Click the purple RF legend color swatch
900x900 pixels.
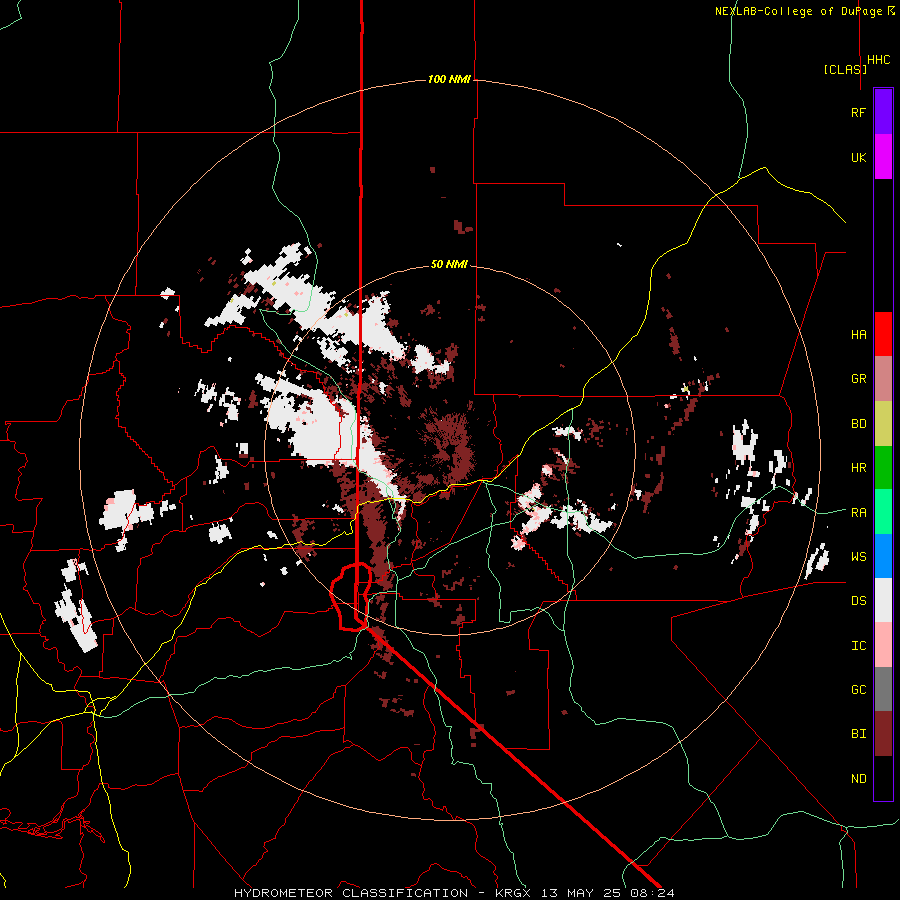point(883,112)
